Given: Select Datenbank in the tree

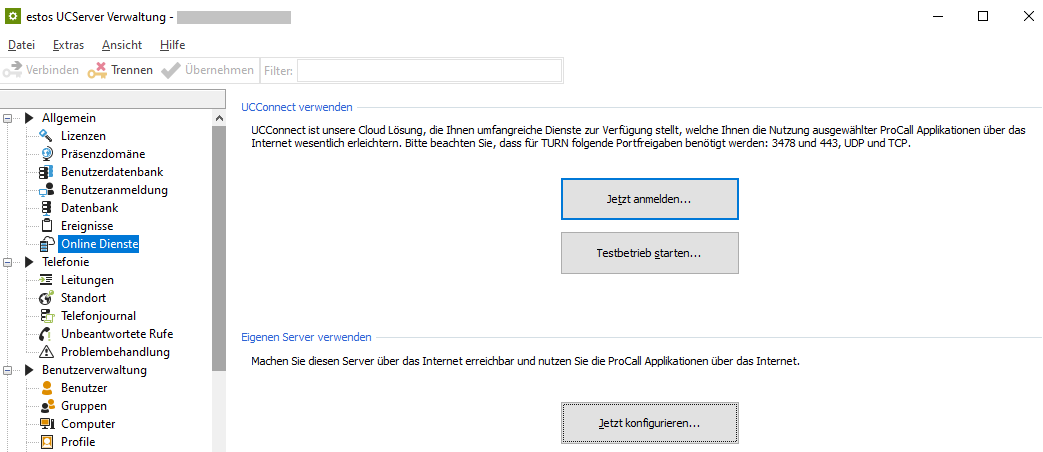Looking at the screenshot, I should [90, 207].
